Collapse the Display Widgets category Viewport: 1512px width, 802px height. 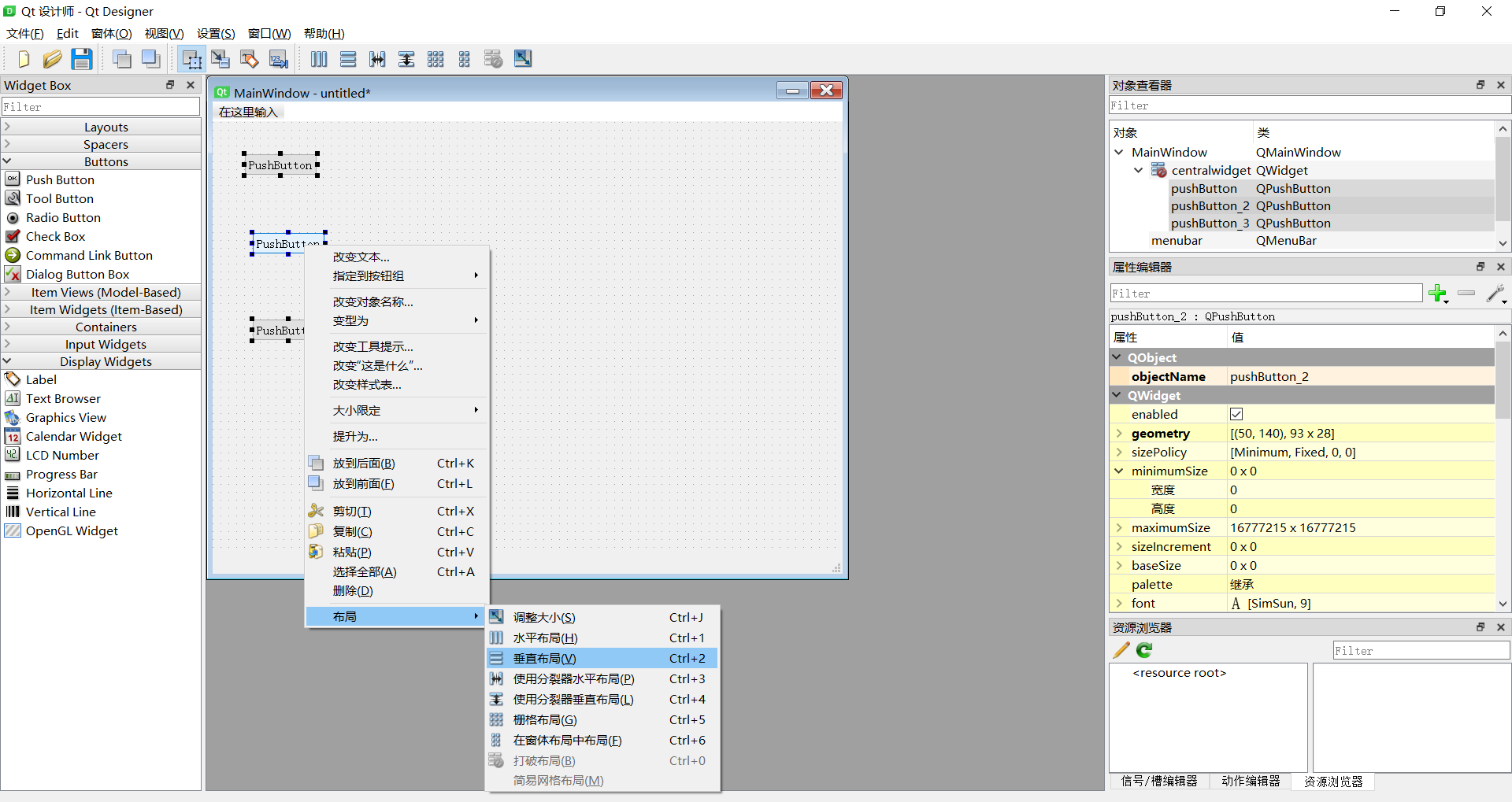click(x=7, y=361)
